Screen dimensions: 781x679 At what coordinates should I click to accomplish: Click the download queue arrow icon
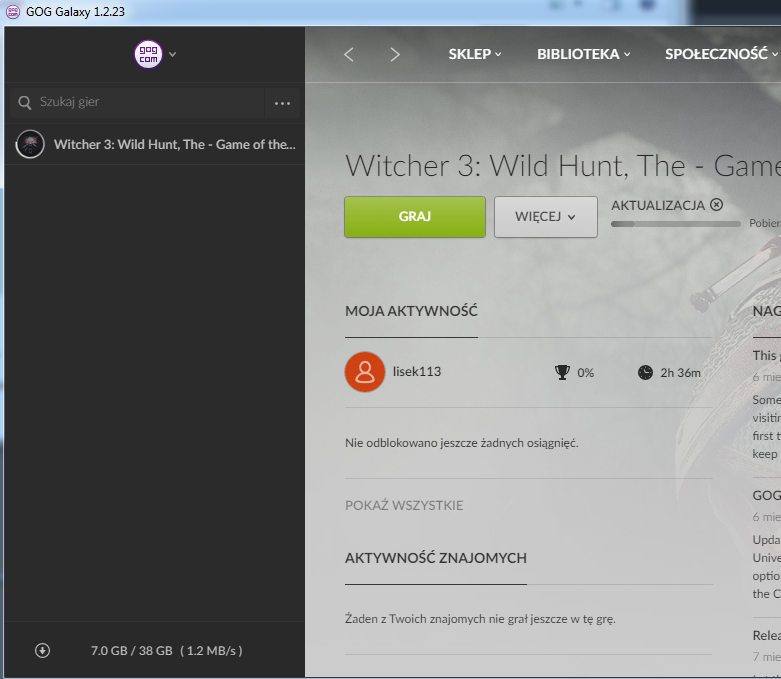pos(42,651)
